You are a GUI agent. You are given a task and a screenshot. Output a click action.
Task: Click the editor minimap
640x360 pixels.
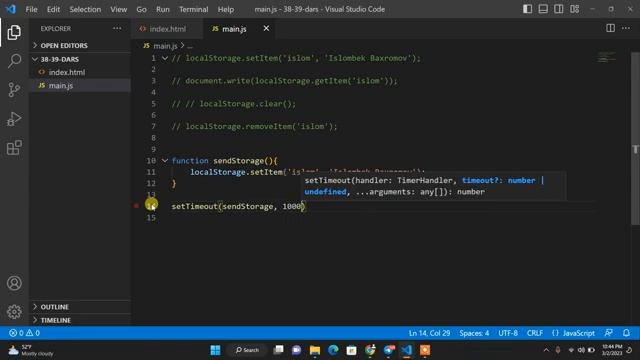[x=607, y=57]
